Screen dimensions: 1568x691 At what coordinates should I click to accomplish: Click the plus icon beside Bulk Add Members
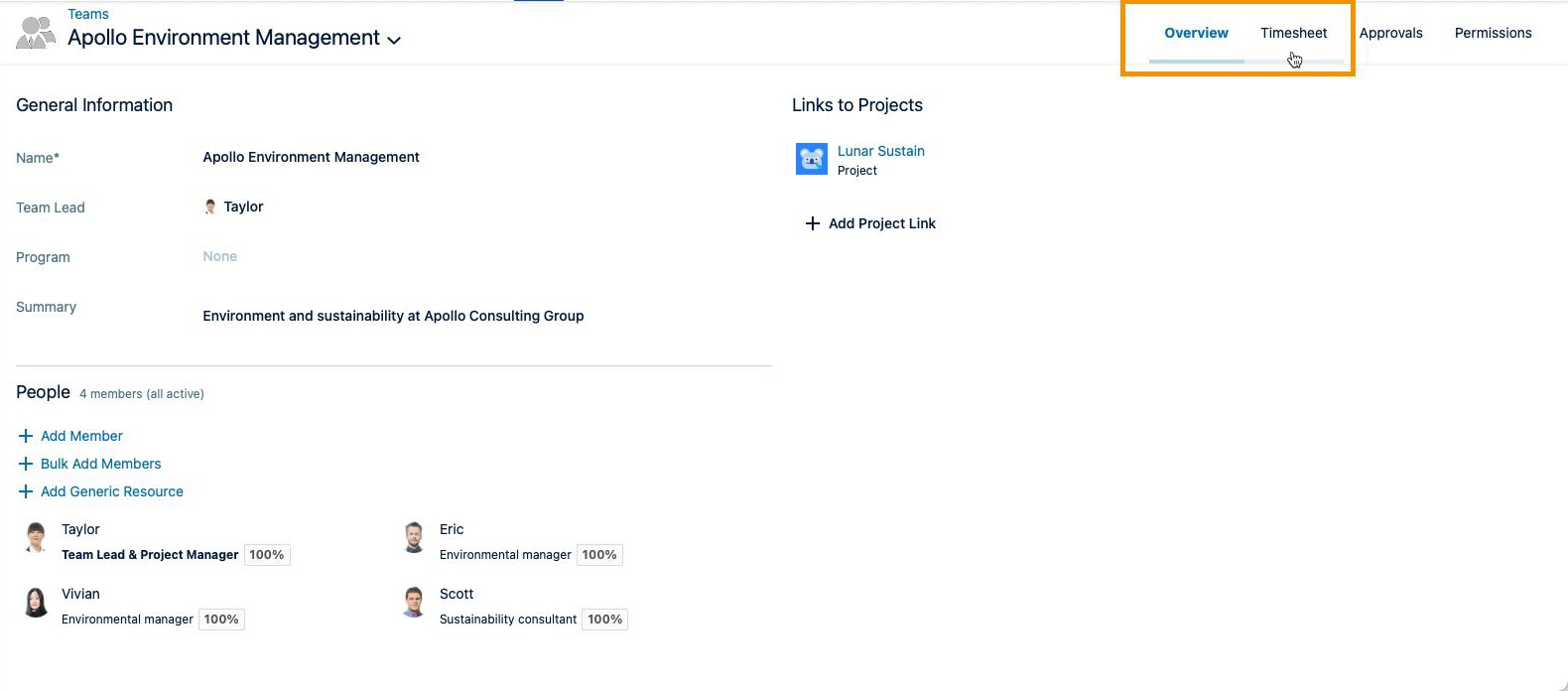tap(26, 464)
